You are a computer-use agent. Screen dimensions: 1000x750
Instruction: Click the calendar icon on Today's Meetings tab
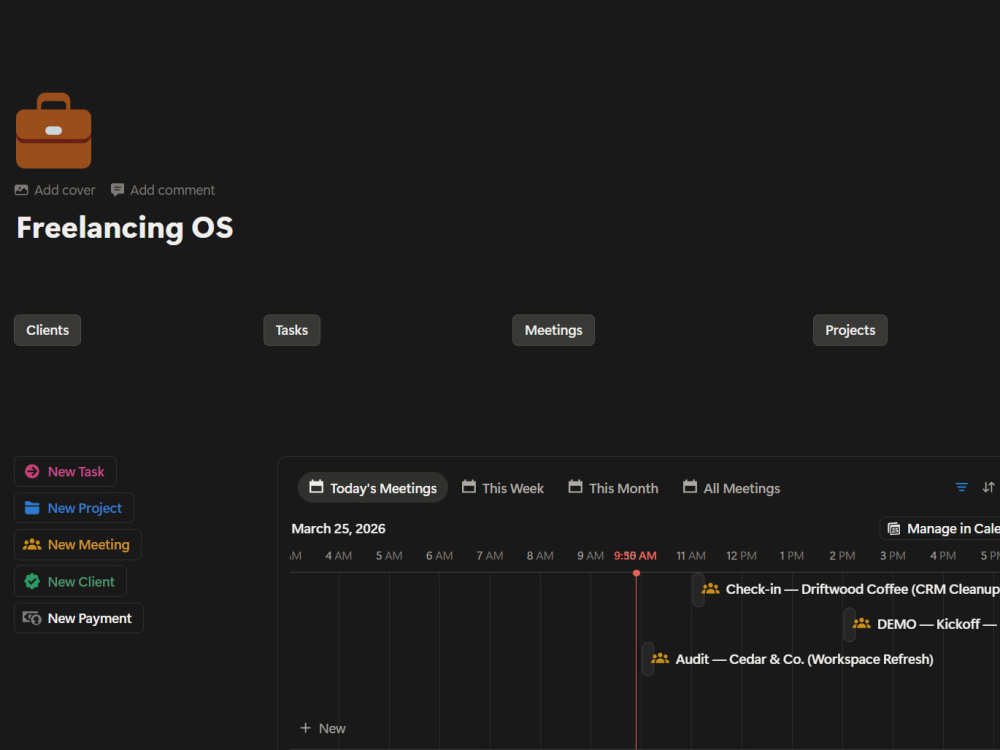click(316, 487)
